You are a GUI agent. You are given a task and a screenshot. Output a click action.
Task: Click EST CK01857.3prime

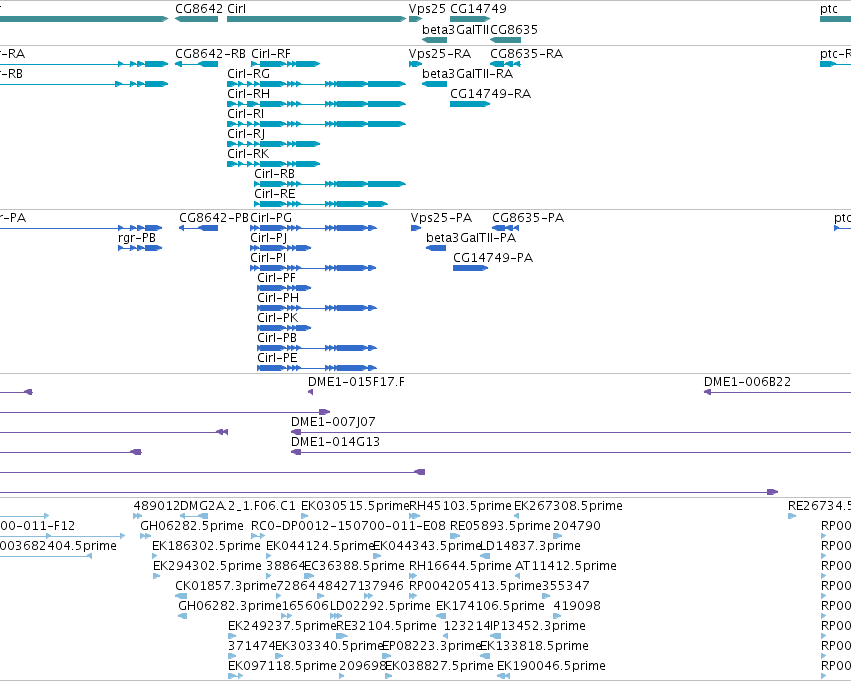[x=181, y=596]
